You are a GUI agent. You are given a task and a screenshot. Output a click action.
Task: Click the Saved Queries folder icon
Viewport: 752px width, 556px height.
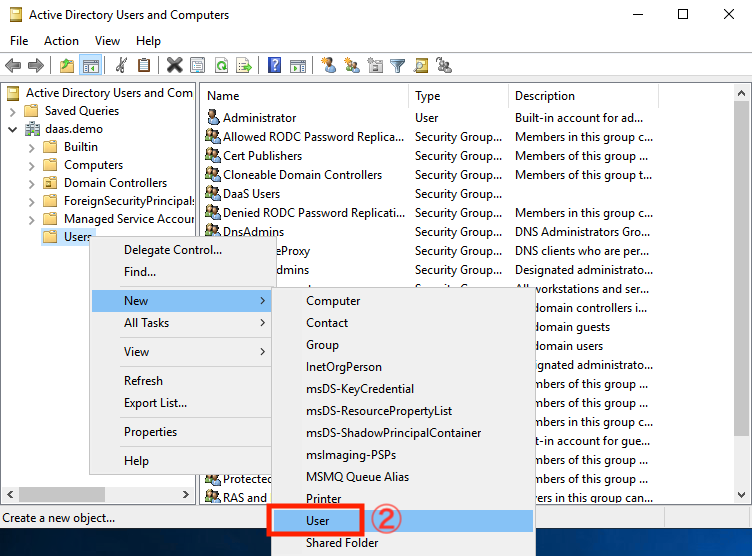[x=31, y=111]
